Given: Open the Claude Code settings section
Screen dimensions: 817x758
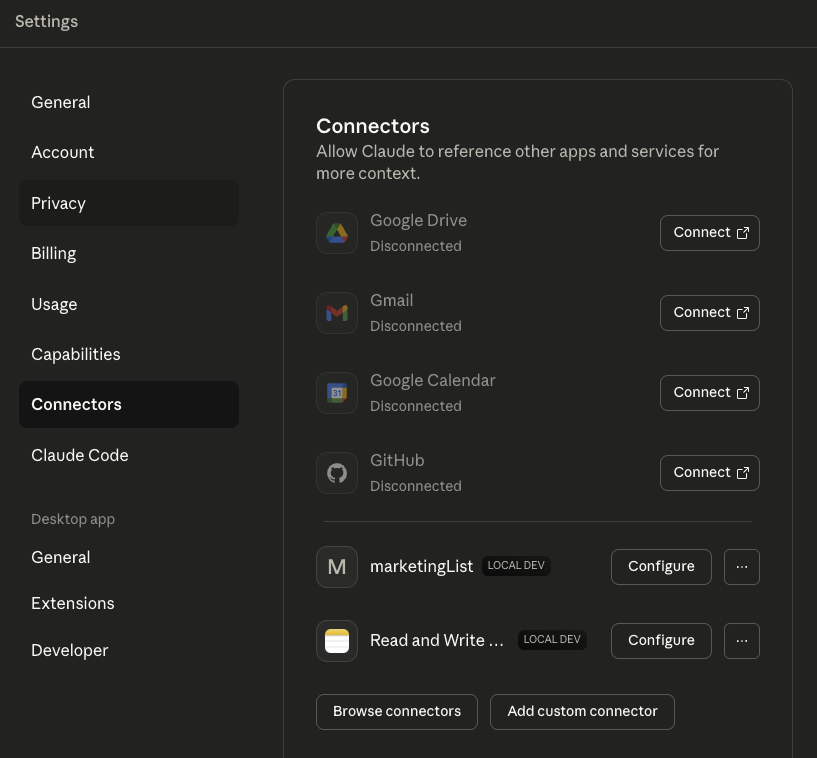Looking at the screenshot, I should pos(80,455).
